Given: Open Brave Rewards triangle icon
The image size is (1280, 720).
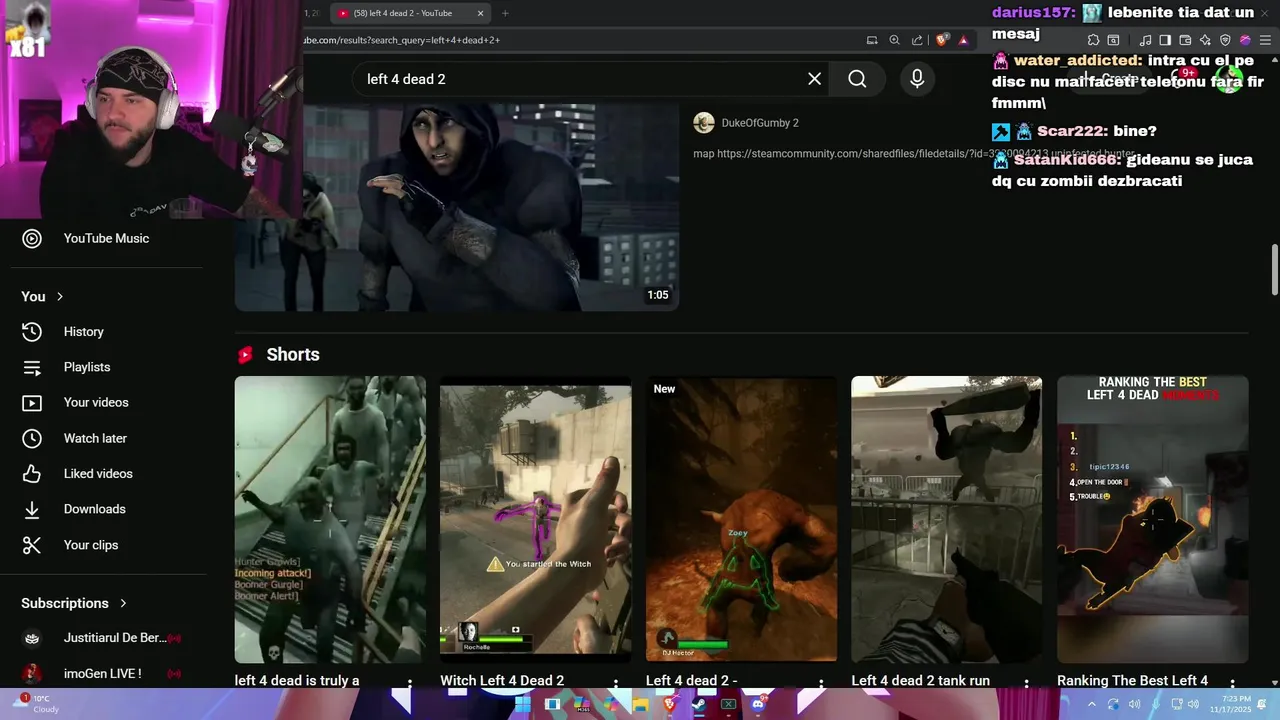Looking at the screenshot, I should pos(963,40).
